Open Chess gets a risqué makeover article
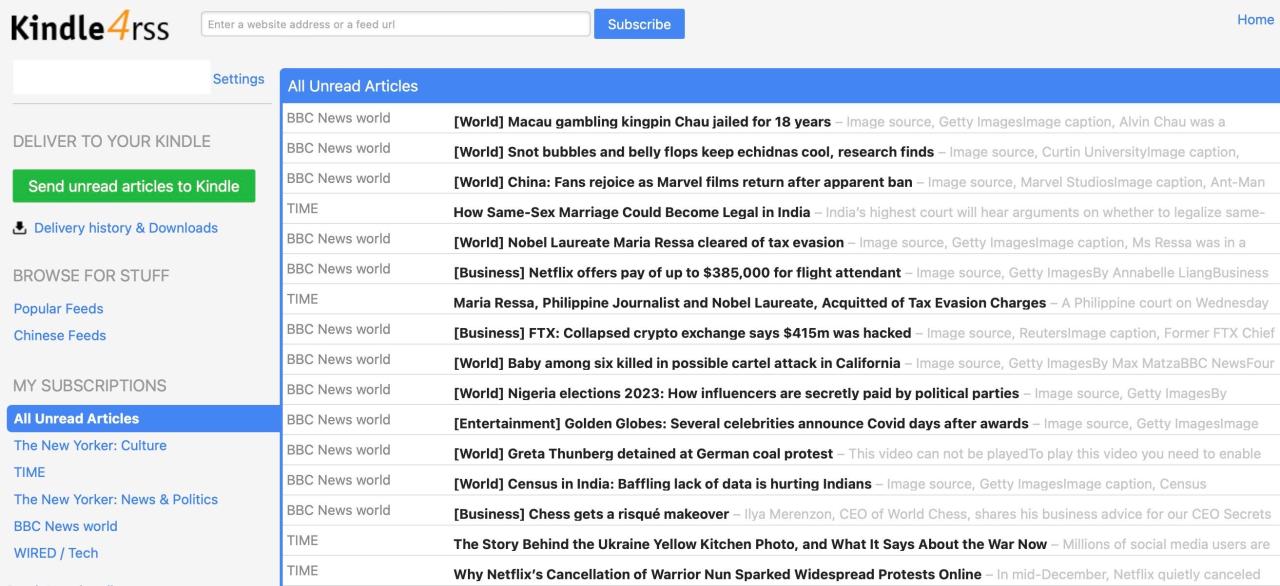This screenshot has width=1280, height=586. pos(591,514)
